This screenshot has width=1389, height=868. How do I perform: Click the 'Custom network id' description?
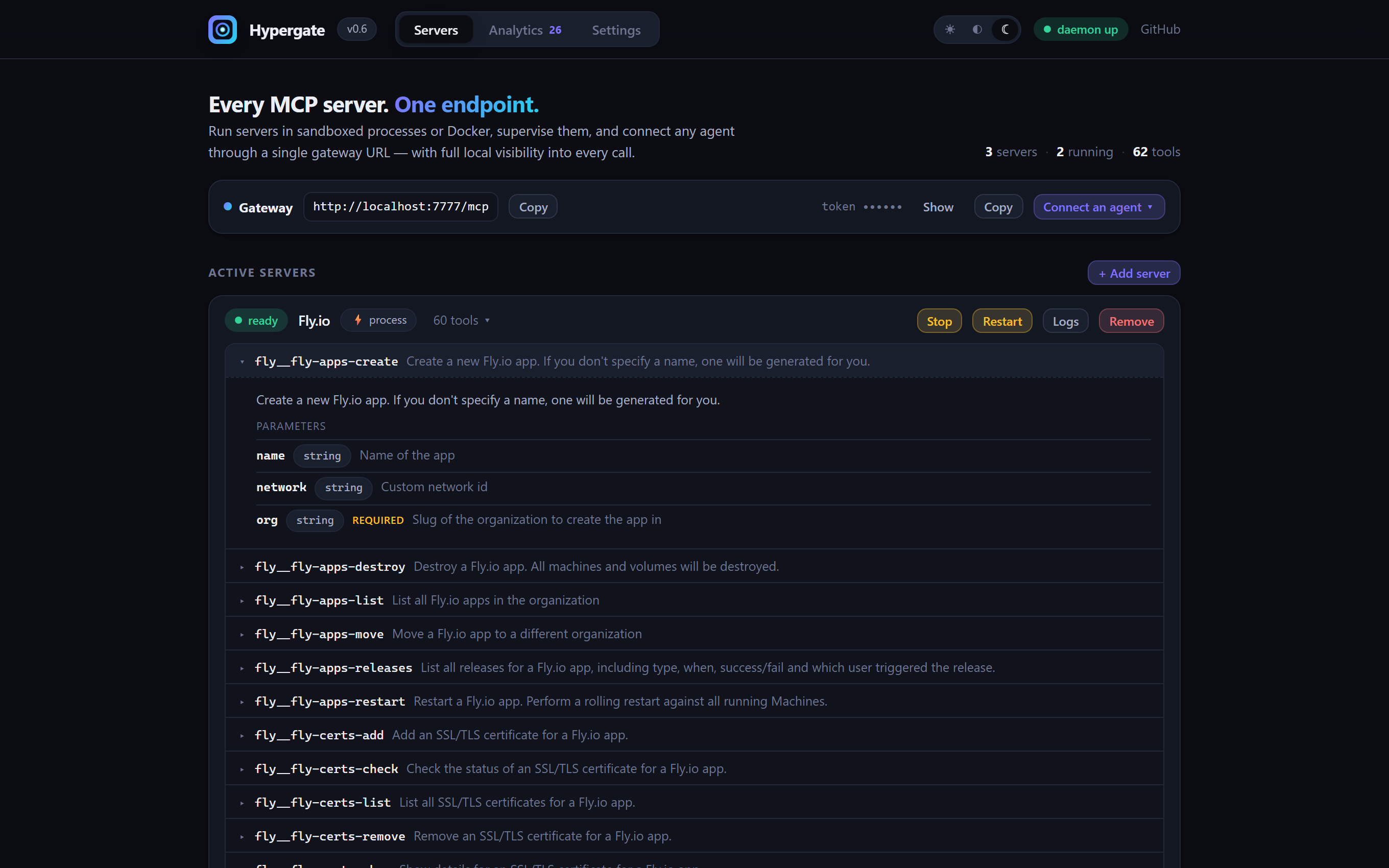click(x=434, y=487)
